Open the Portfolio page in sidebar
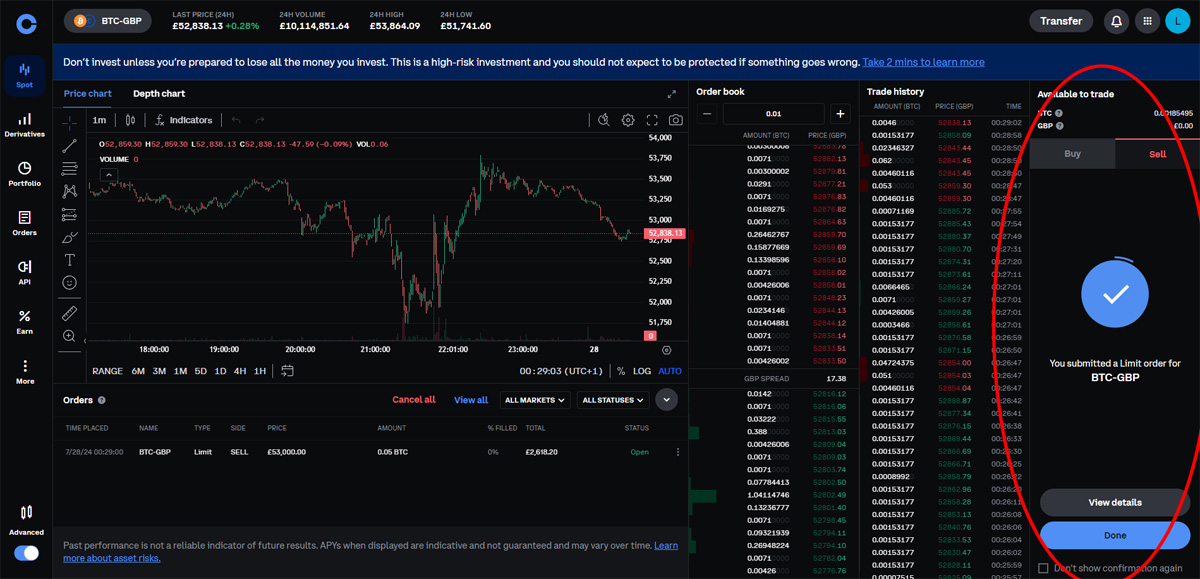Image resolution: width=1200 pixels, height=579 pixels. point(25,174)
